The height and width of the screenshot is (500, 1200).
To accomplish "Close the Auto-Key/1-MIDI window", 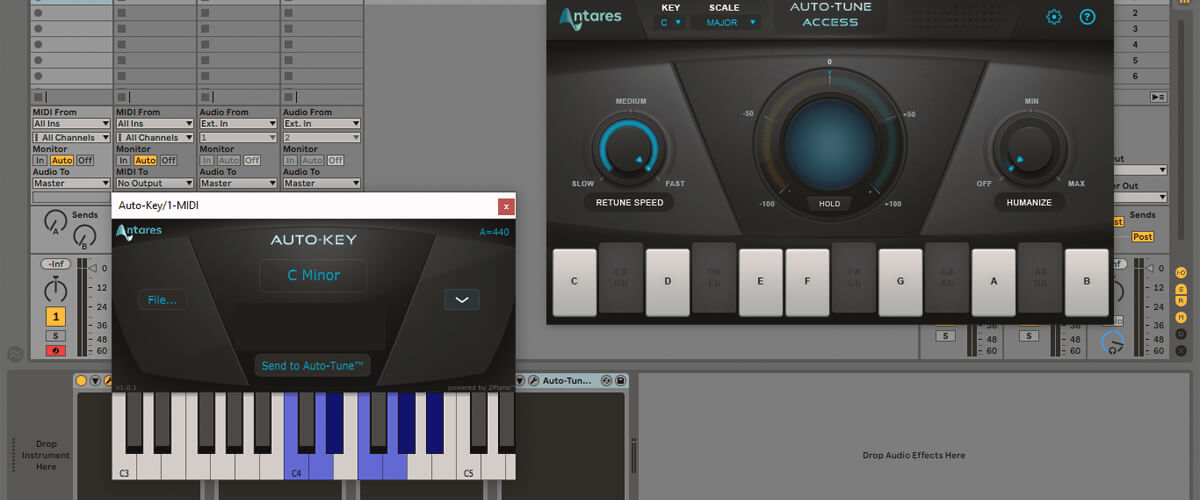I will [506, 206].
